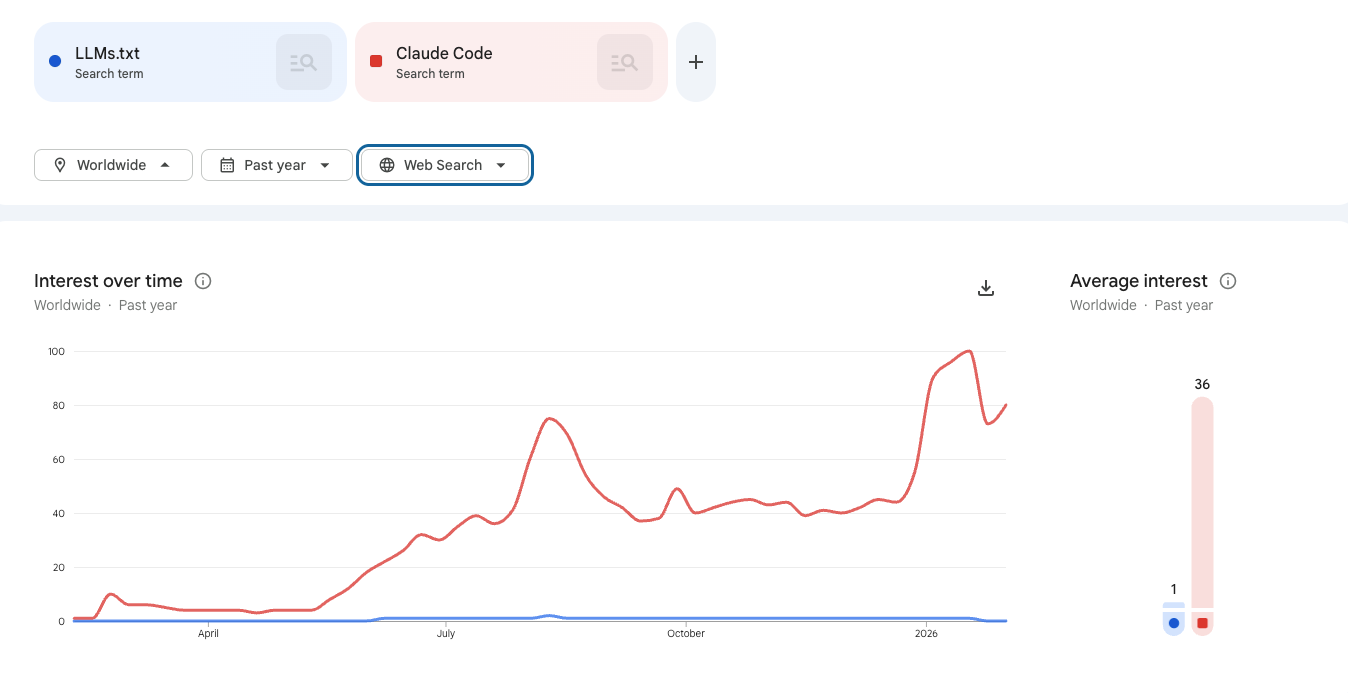Open search explore icon on LLMs.txt chip
Viewport: 1348px width, 693px height.
(304, 62)
